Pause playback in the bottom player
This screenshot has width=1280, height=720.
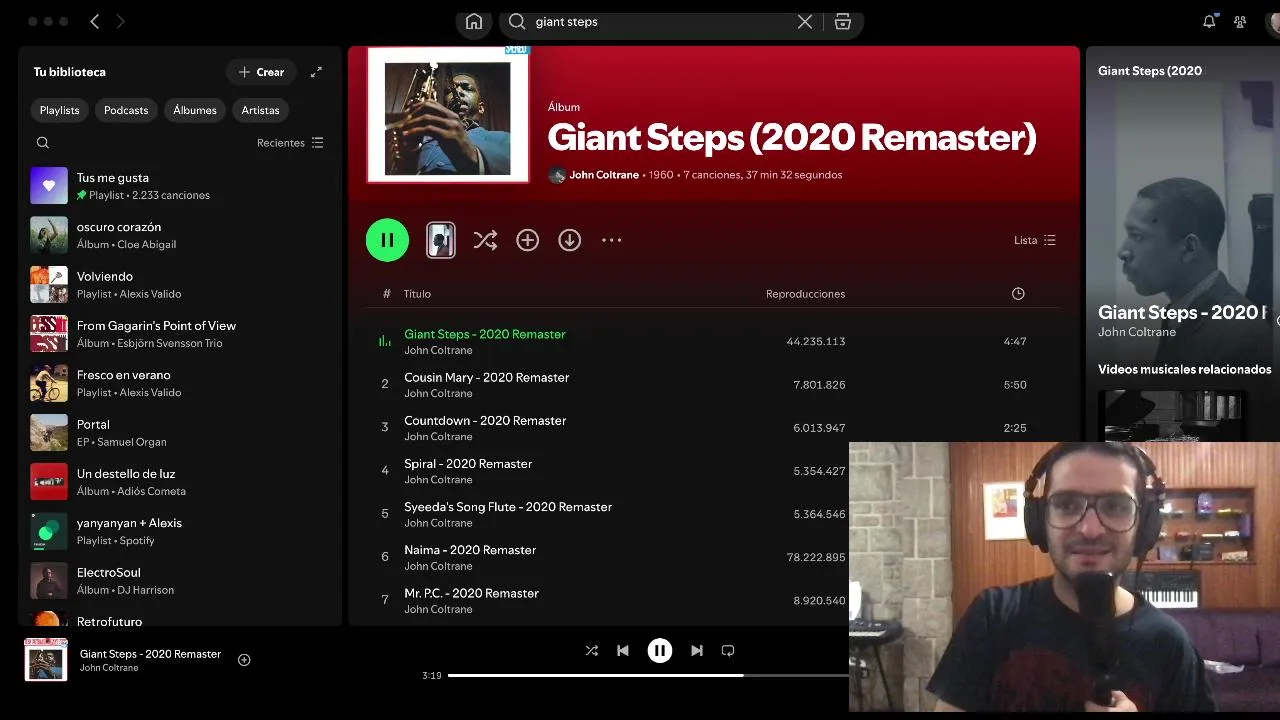tap(660, 650)
